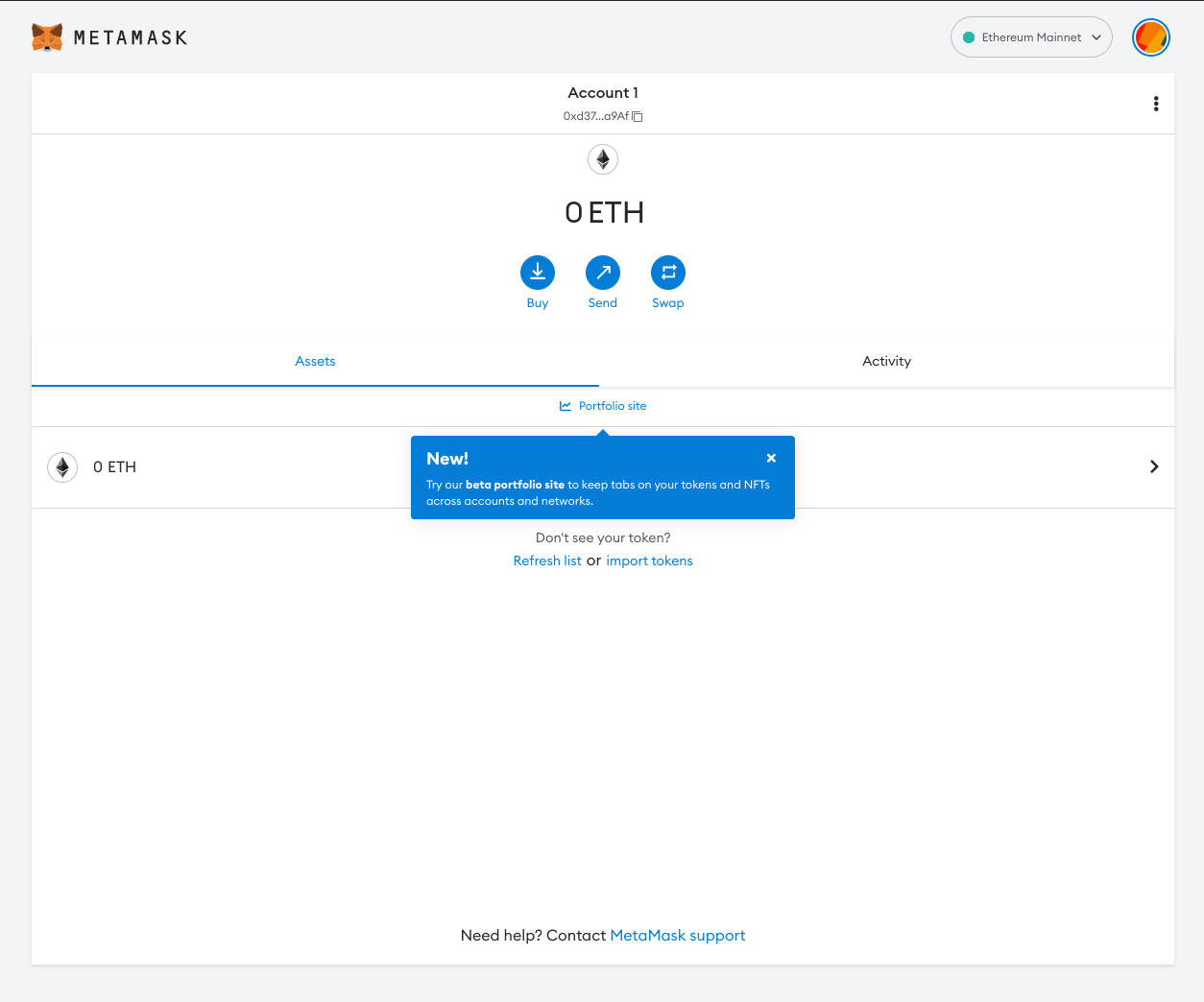Switch to the Assets tab
Viewport: 1204px width, 1002px height.
point(315,362)
